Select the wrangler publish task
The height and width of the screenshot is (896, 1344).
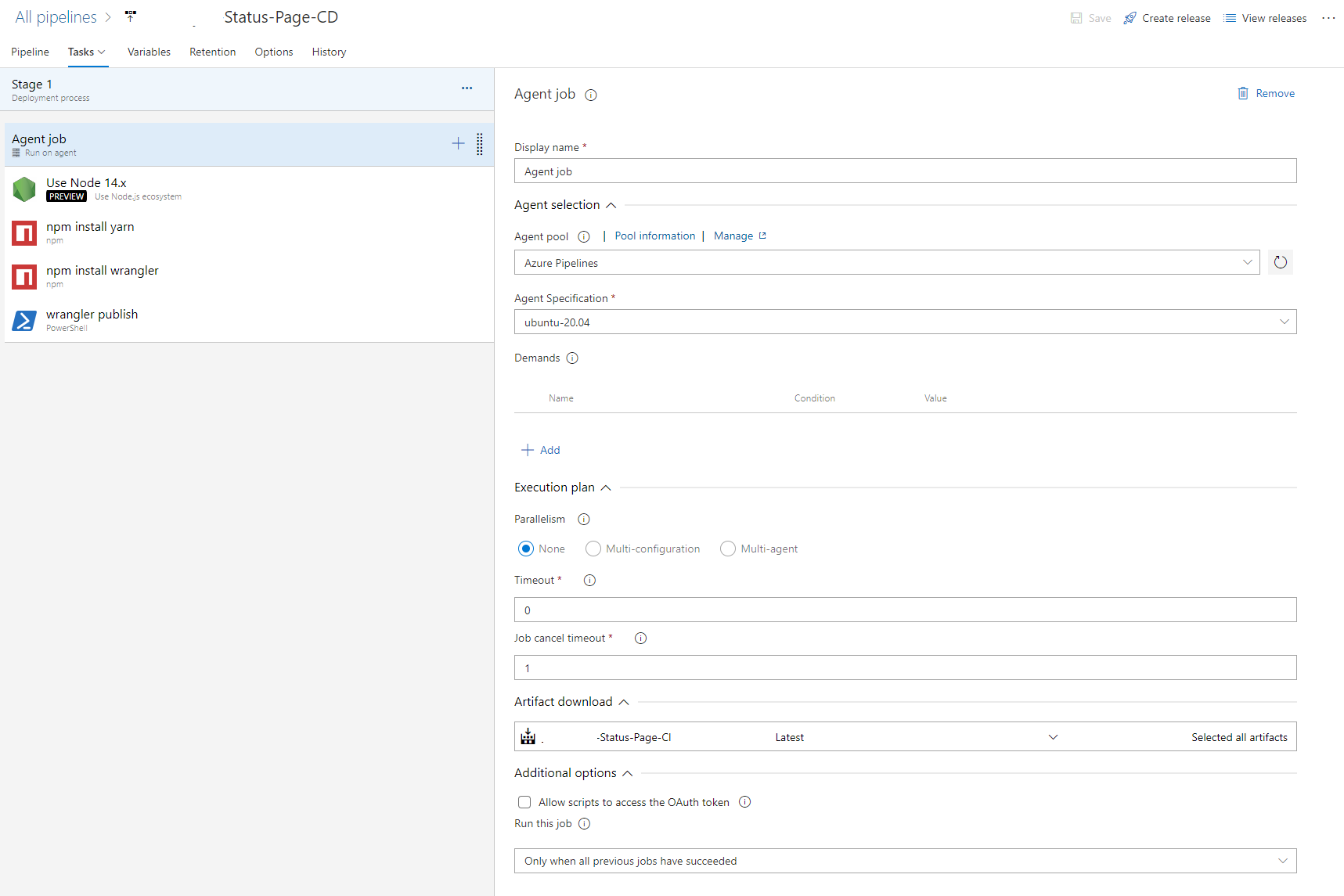pos(249,321)
